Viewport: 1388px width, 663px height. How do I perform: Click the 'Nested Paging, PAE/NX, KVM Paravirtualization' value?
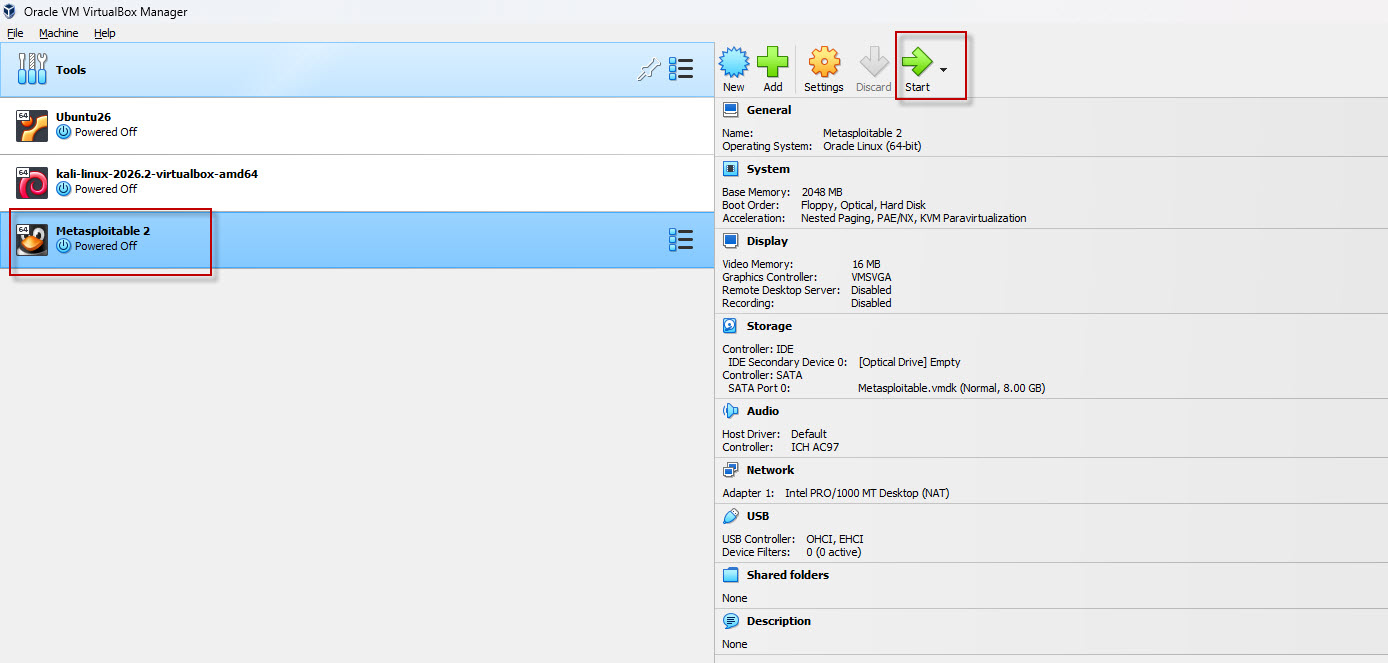pos(913,218)
